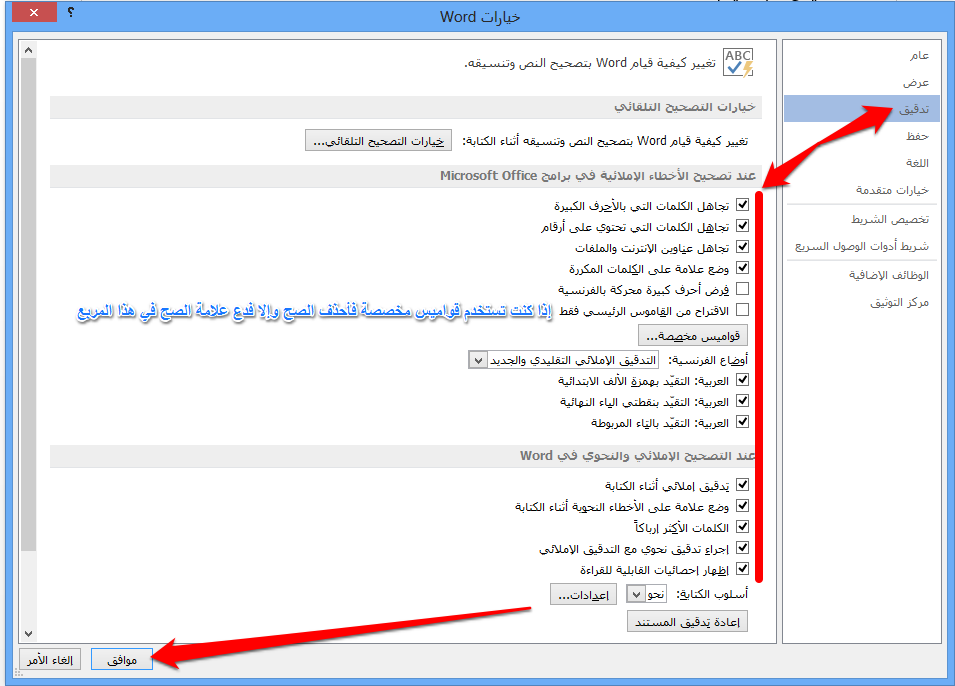The image size is (955, 686).
Task: Click خيارات التصحيح التلقائي button
Action: 379,141
